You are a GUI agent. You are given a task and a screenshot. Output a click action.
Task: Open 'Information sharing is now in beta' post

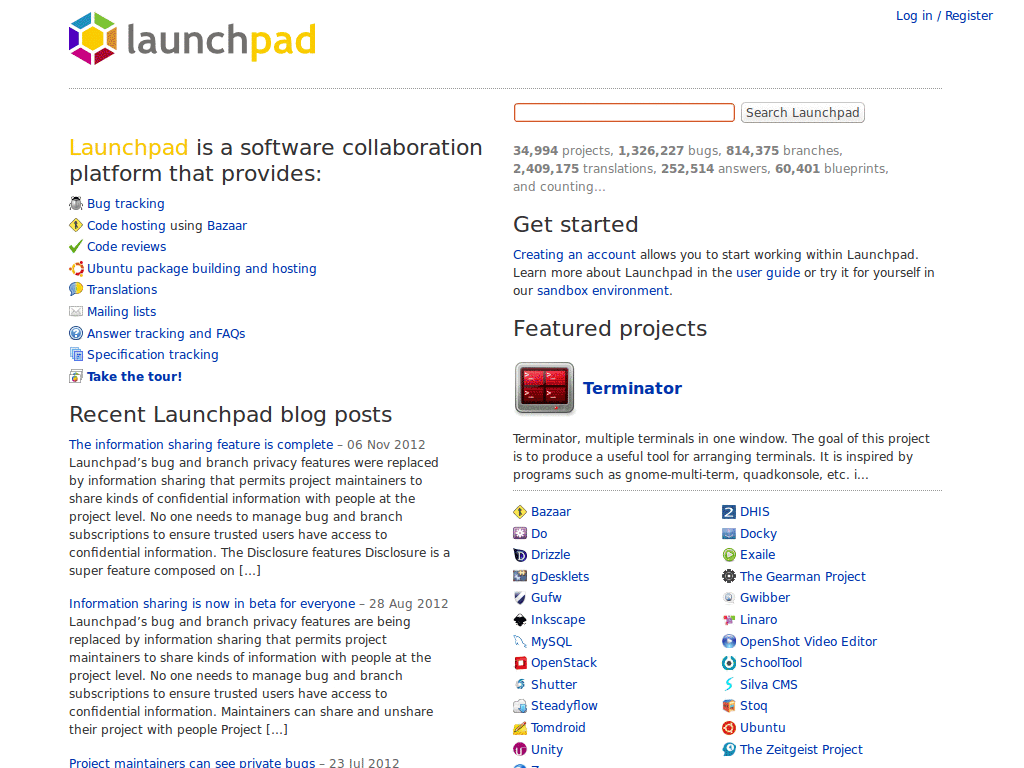pyautogui.click(x=212, y=604)
